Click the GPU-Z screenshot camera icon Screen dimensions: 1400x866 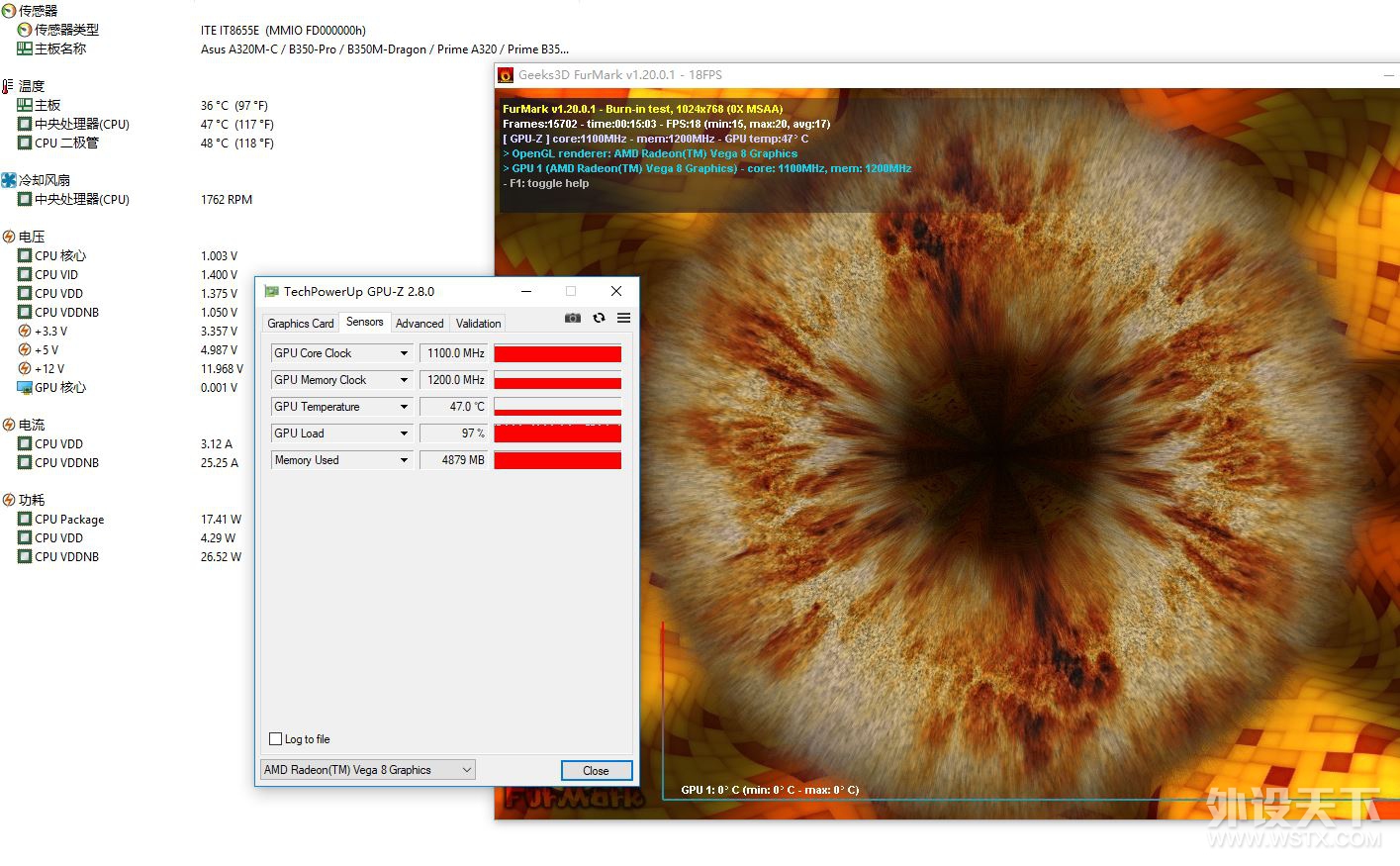point(573,318)
